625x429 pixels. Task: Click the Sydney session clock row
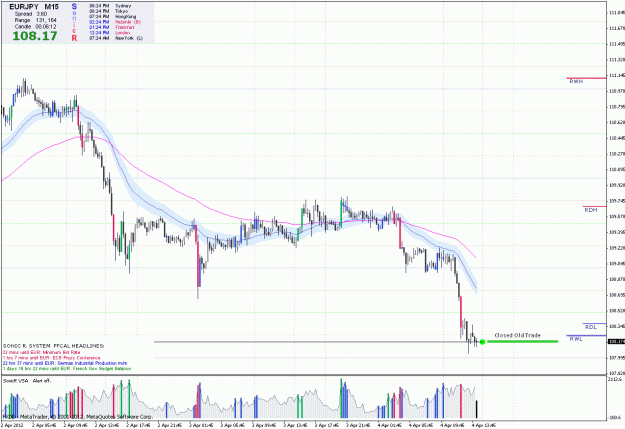click(110, 6)
